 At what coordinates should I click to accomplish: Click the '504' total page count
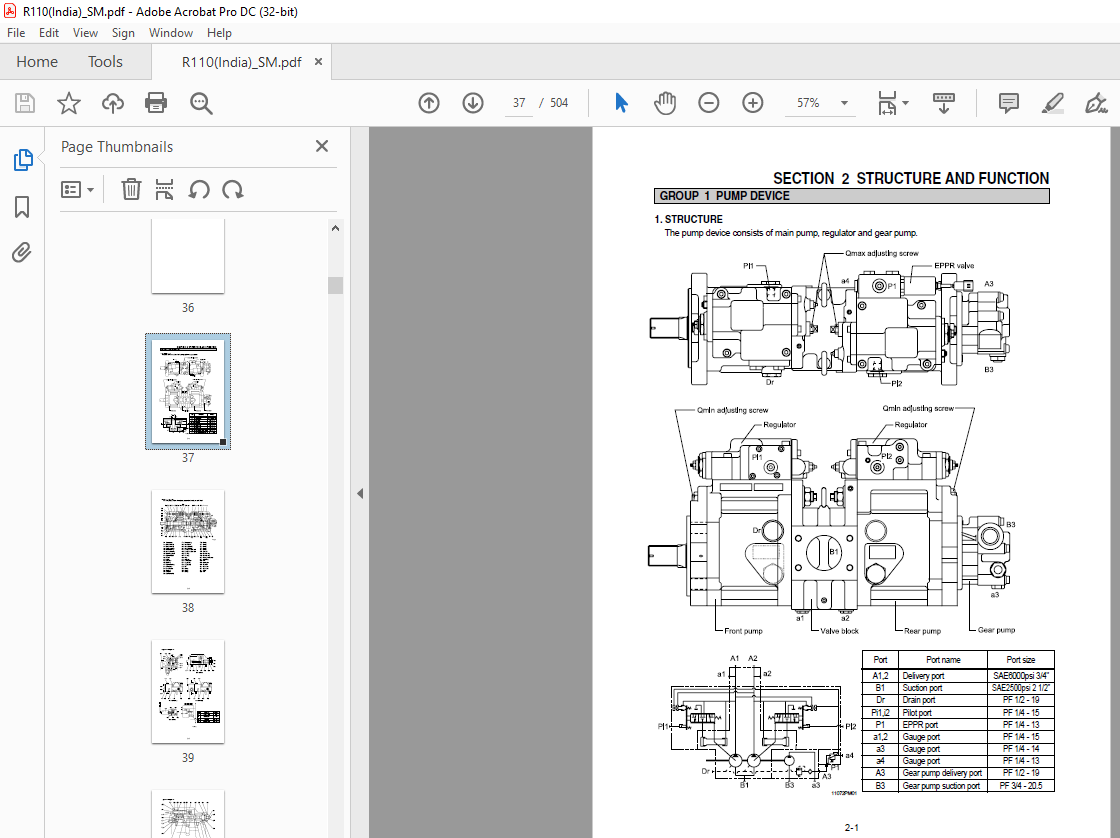click(559, 103)
